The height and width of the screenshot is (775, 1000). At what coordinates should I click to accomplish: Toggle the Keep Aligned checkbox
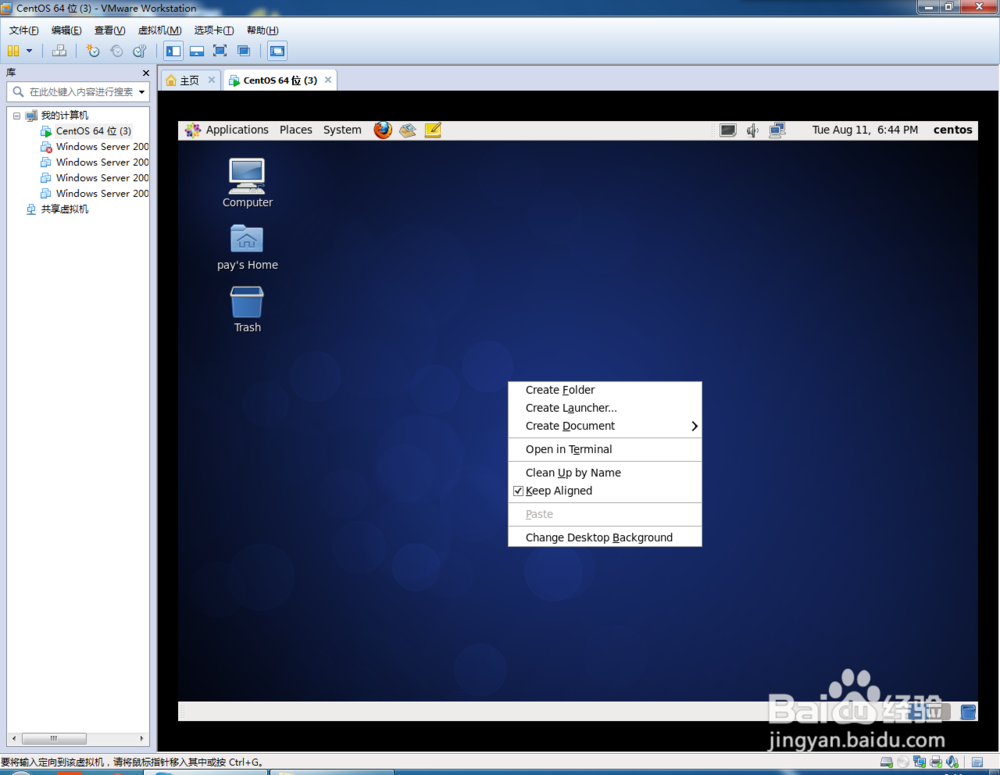click(x=519, y=491)
